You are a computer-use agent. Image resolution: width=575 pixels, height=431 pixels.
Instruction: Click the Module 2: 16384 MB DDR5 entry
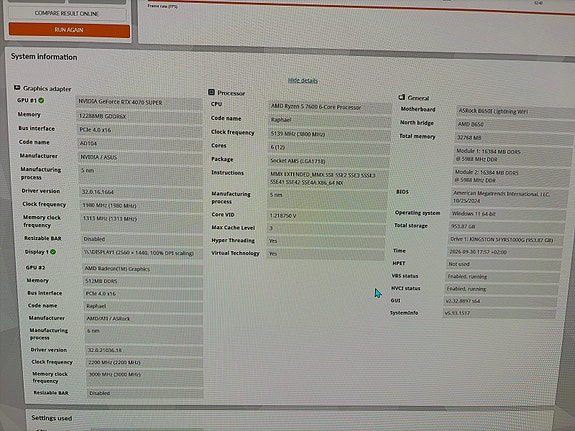click(511, 176)
